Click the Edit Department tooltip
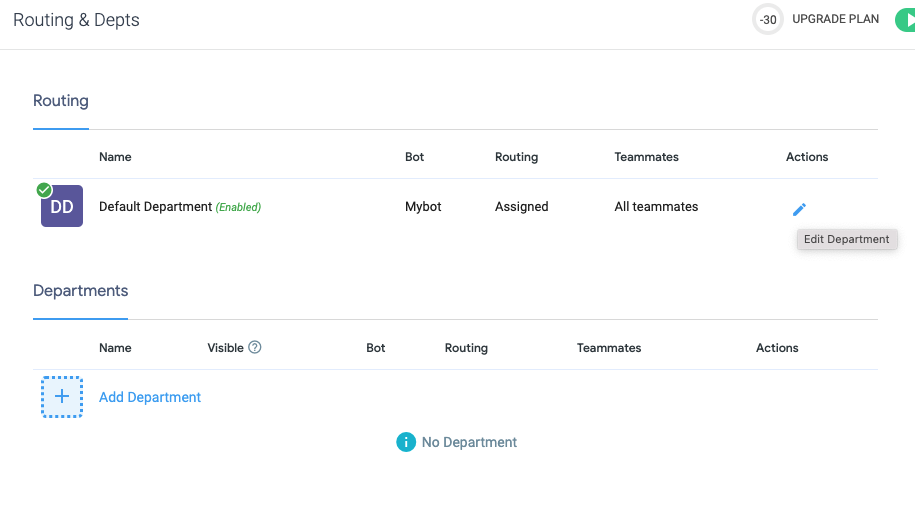The height and width of the screenshot is (518, 915). [x=846, y=240]
